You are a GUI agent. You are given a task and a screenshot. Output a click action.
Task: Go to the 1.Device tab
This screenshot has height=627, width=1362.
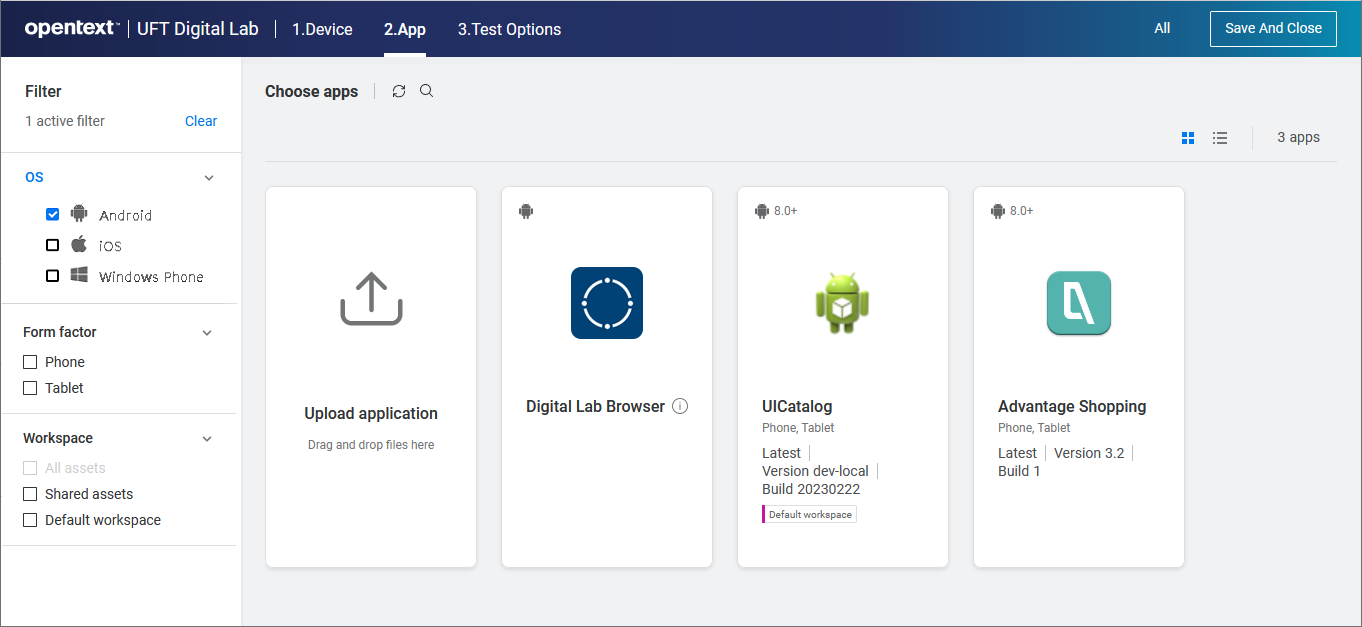coord(322,29)
